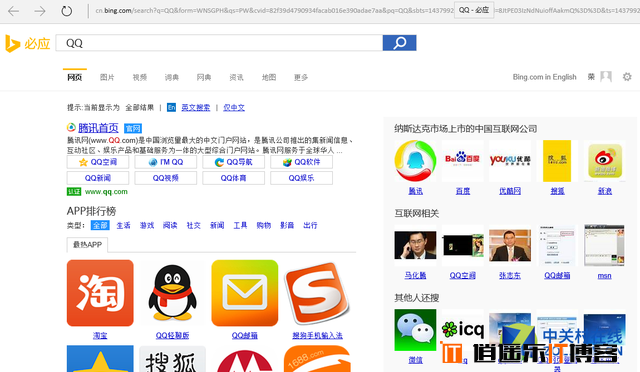This screenshot has width=640, height=372.
Task: Open the Sogou input S app icon
Action: coord(317,293)
